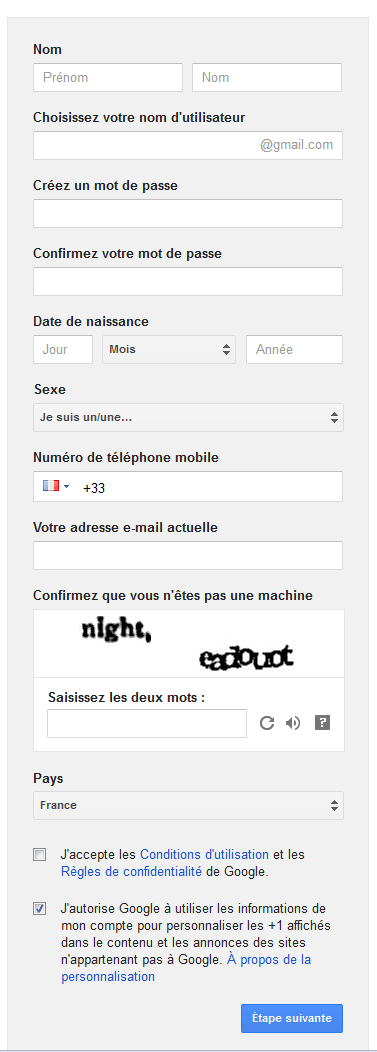Click the captcha two words text box
377x1052 pixels.
coord(147,723)
